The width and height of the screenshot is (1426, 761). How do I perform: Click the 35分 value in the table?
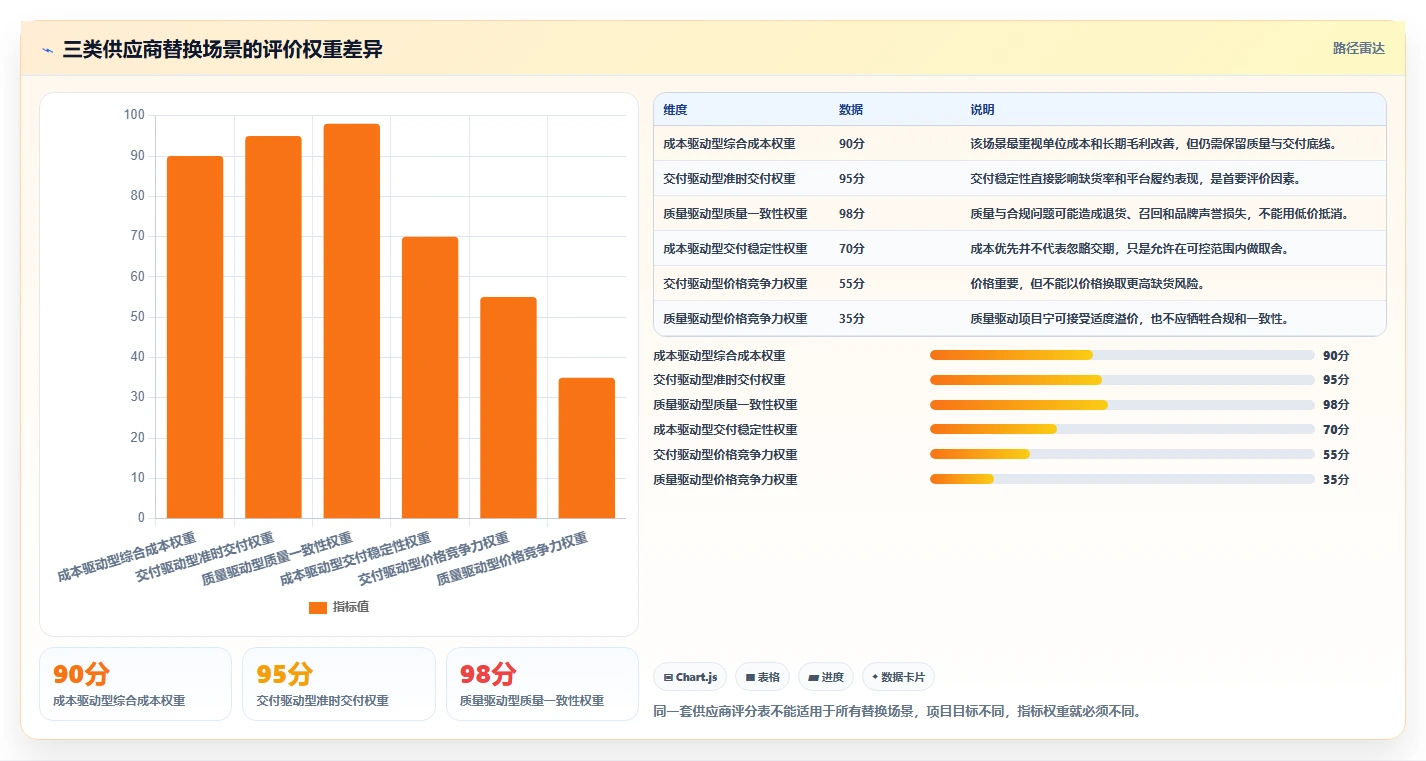pyautogui.click(x=852, y=319)
